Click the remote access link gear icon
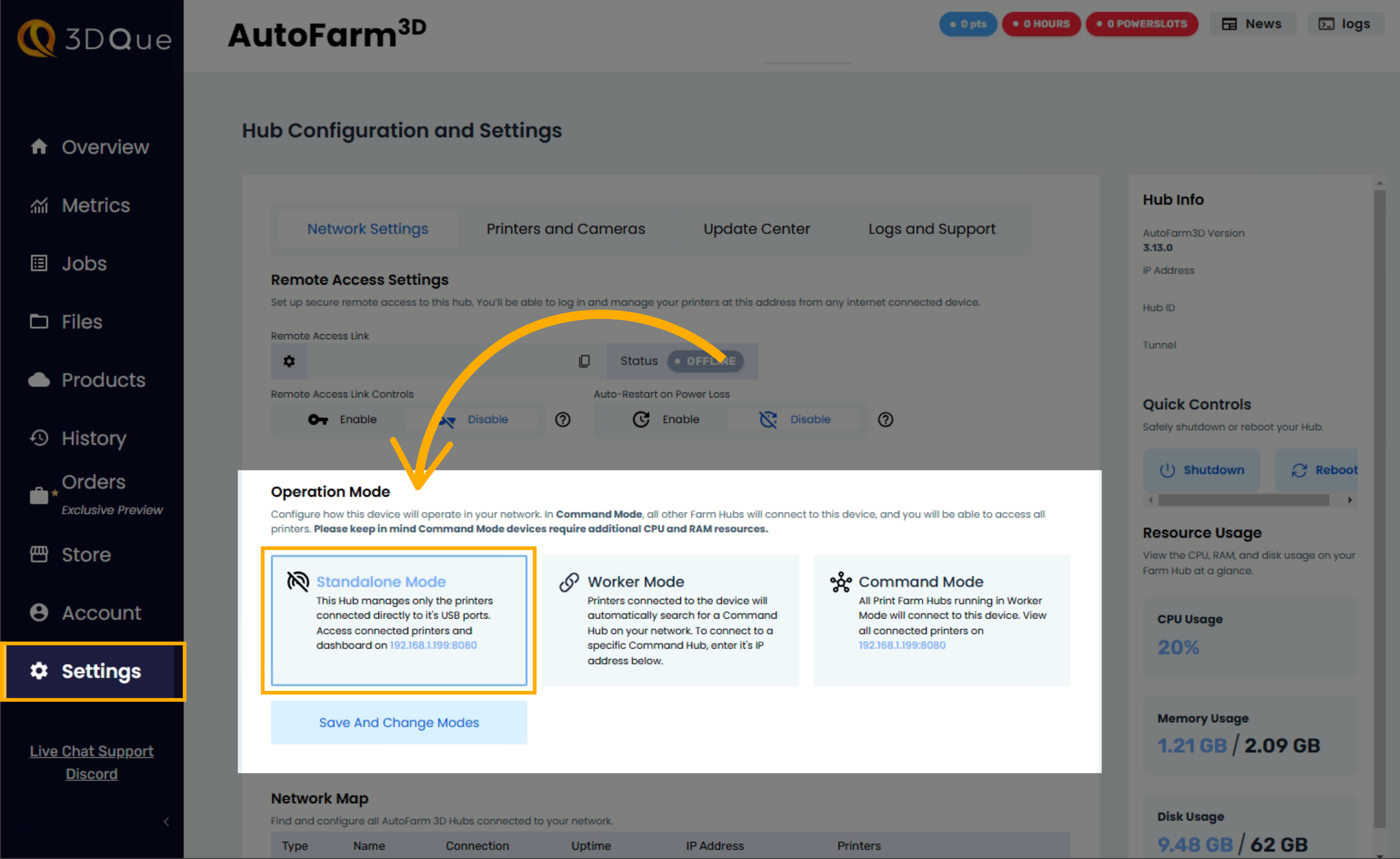 pos(289,361)
